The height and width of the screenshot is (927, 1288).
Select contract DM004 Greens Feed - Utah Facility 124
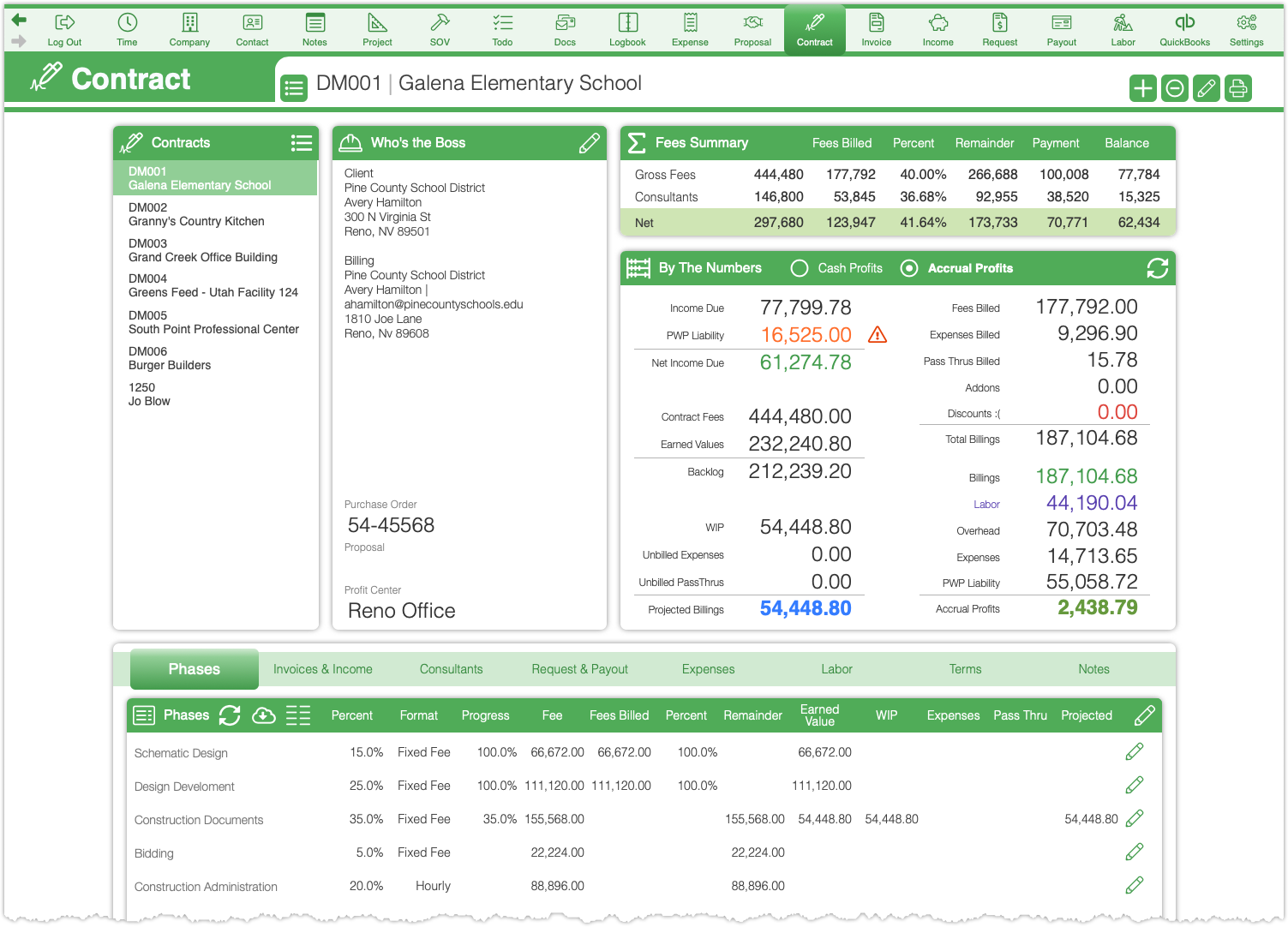[213, 285]
